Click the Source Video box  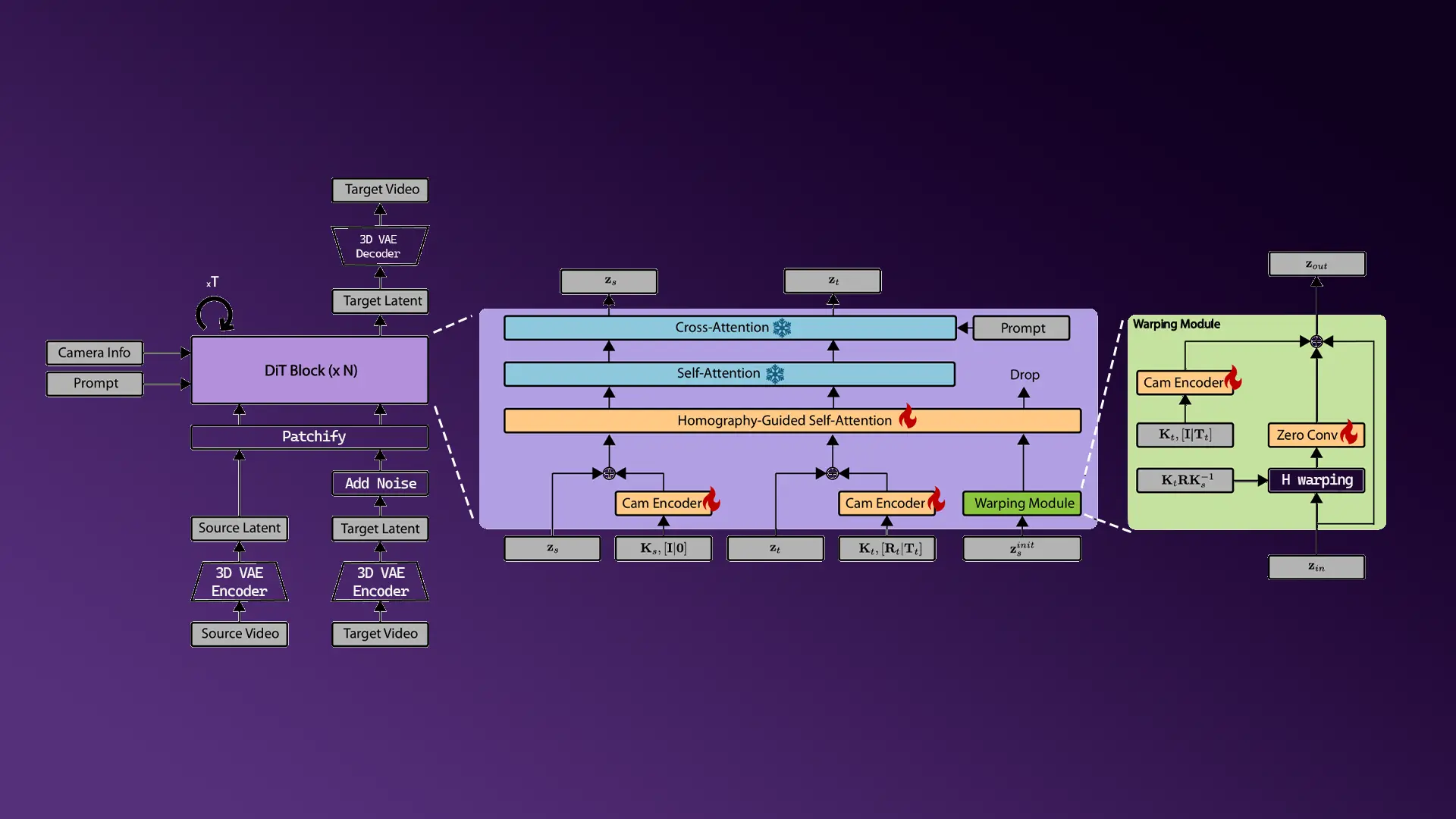click(240, 634)
